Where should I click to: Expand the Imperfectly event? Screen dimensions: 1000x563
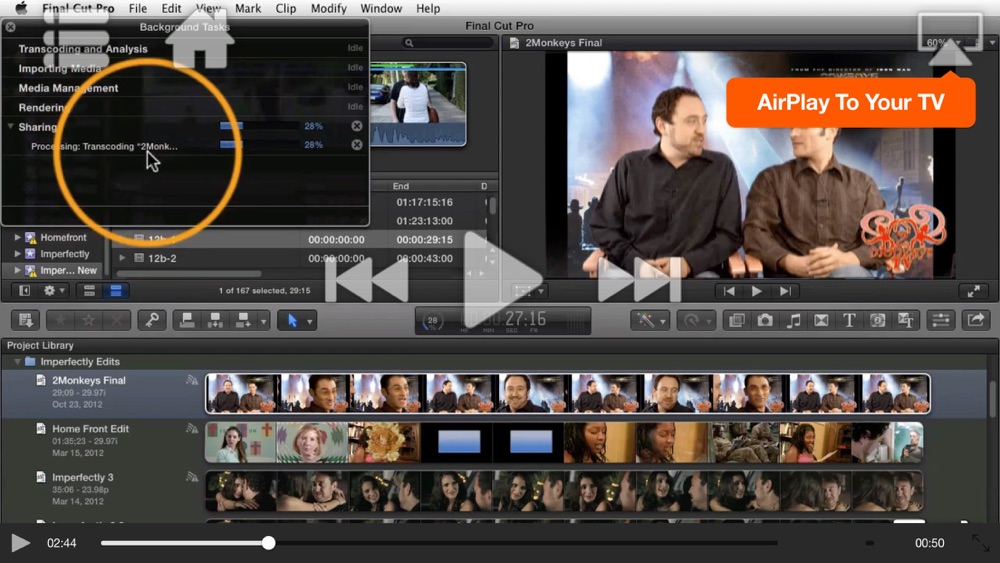[17, 254]
